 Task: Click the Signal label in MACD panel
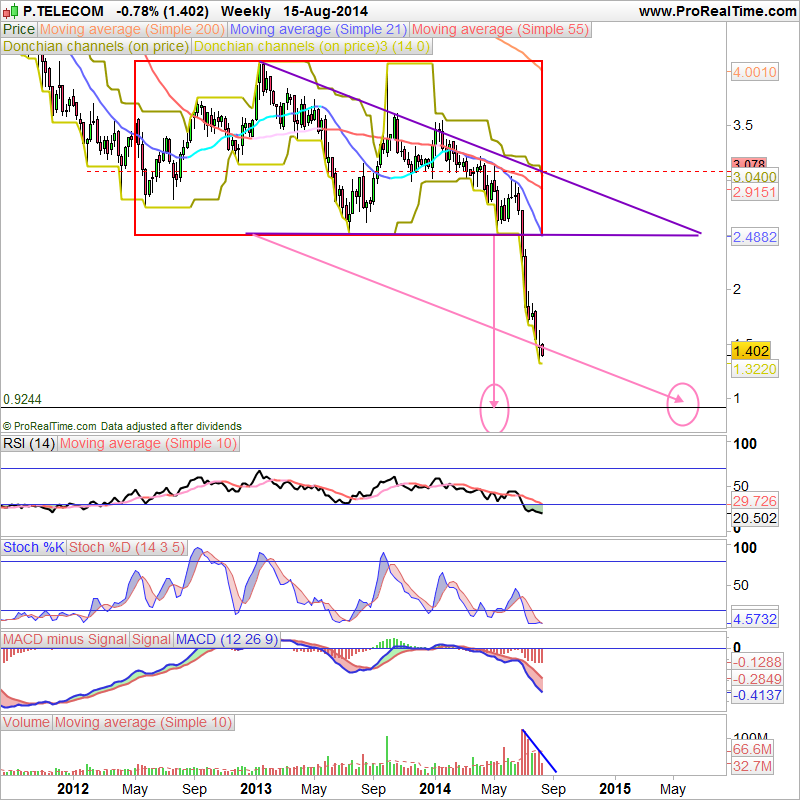(x=151, y=639)
